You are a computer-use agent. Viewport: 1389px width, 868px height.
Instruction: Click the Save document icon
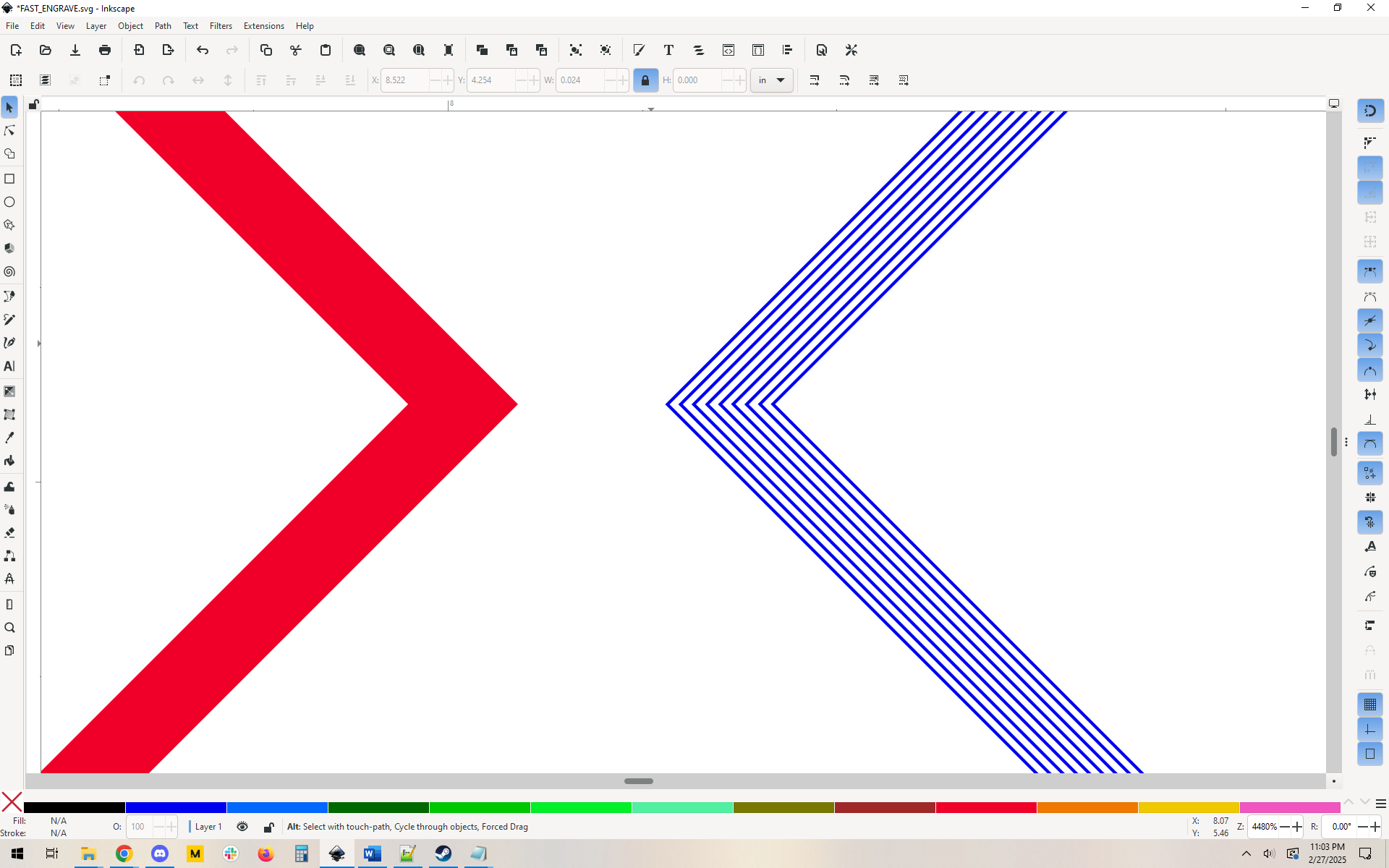pos(75,50)
